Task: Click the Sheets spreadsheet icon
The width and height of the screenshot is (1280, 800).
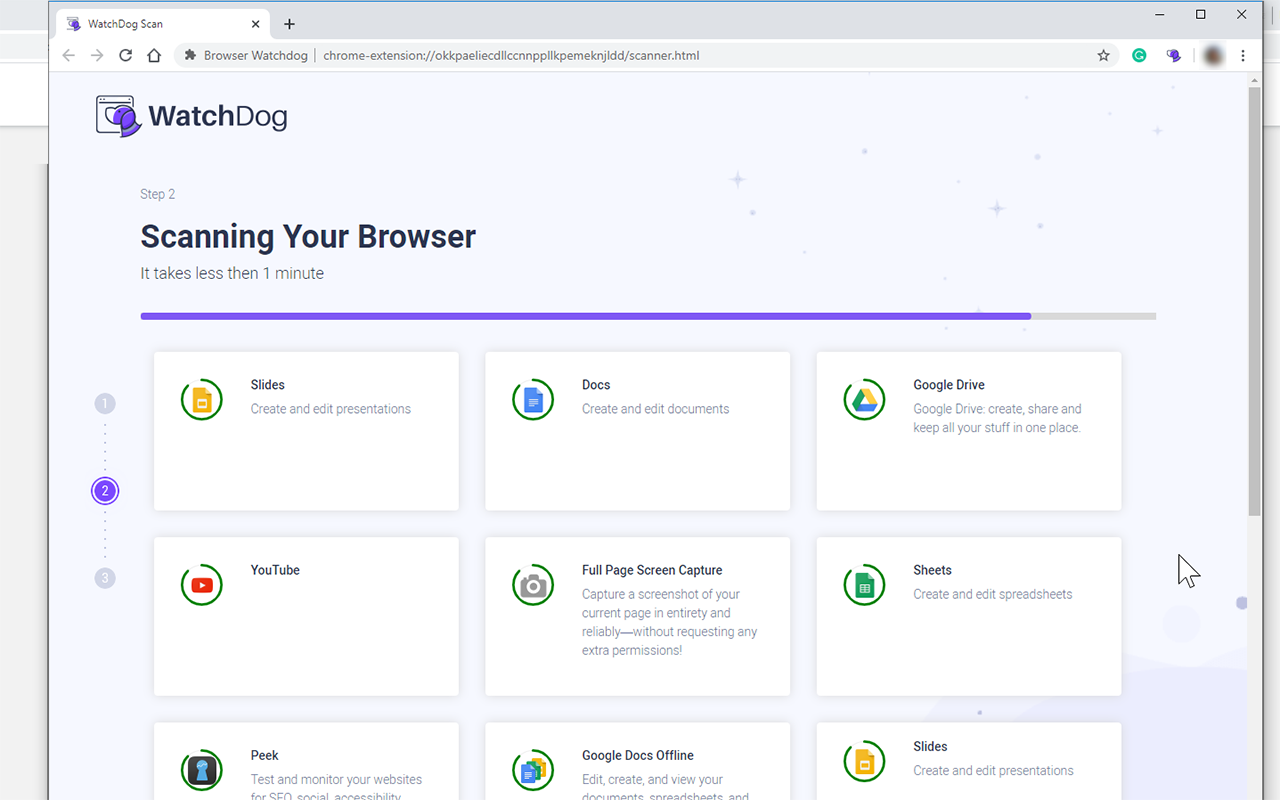Action: [864, 585]
